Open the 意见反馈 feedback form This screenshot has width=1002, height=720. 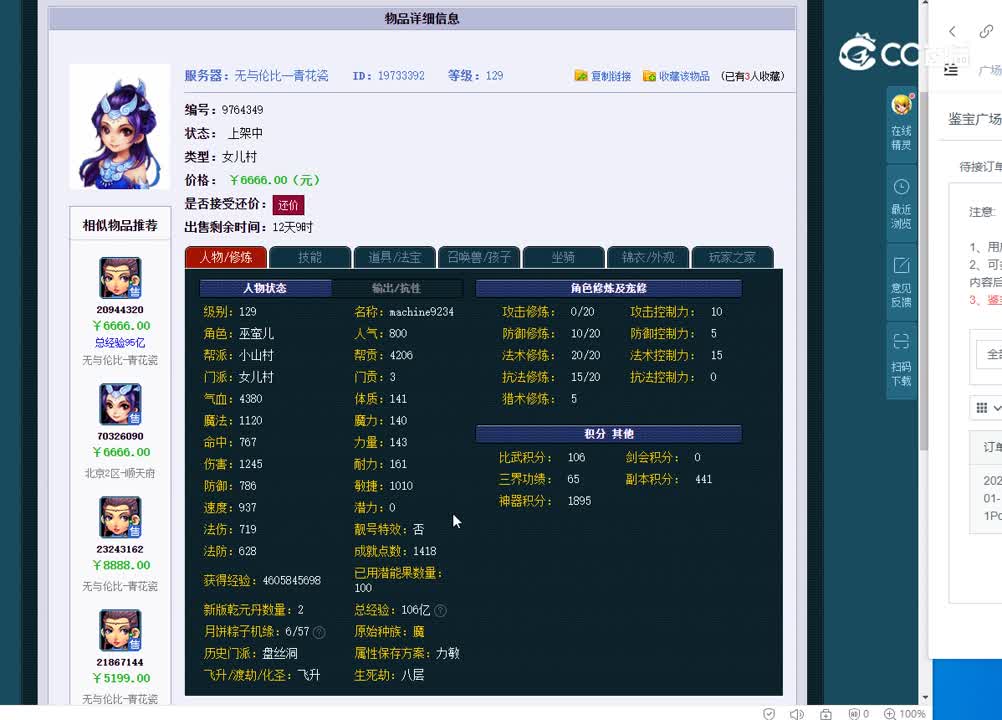(x=901, y=282)
